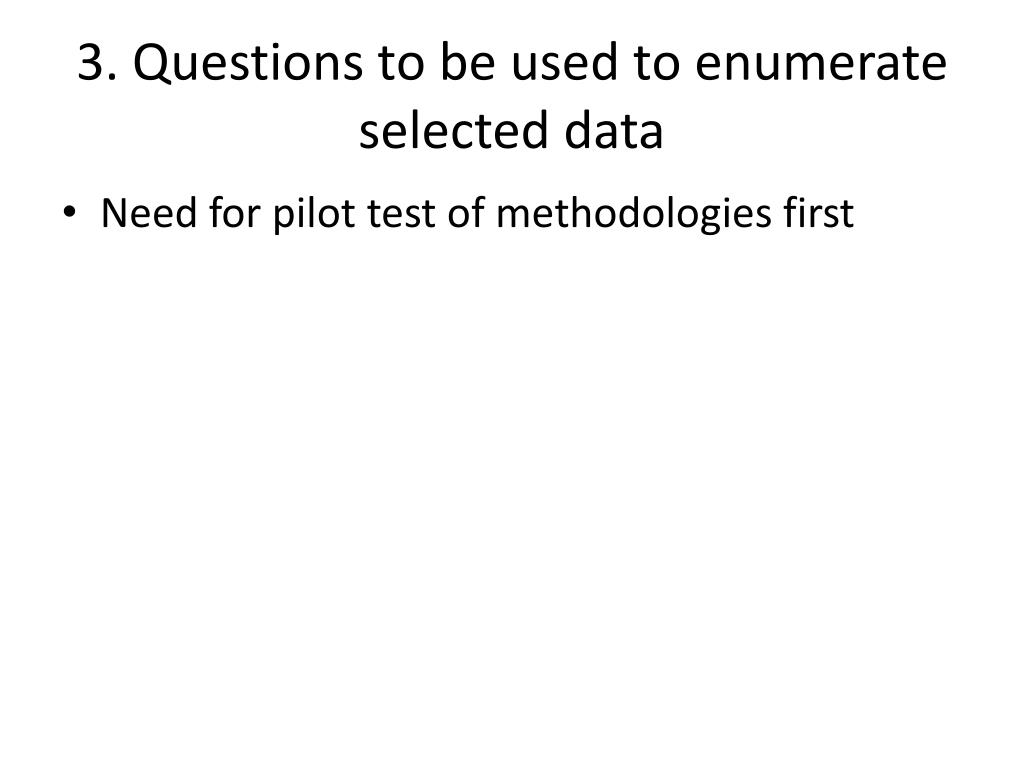Click "selected data" in the title
Viewport: 1024px width, 768px height.
(x=511, y=131)
